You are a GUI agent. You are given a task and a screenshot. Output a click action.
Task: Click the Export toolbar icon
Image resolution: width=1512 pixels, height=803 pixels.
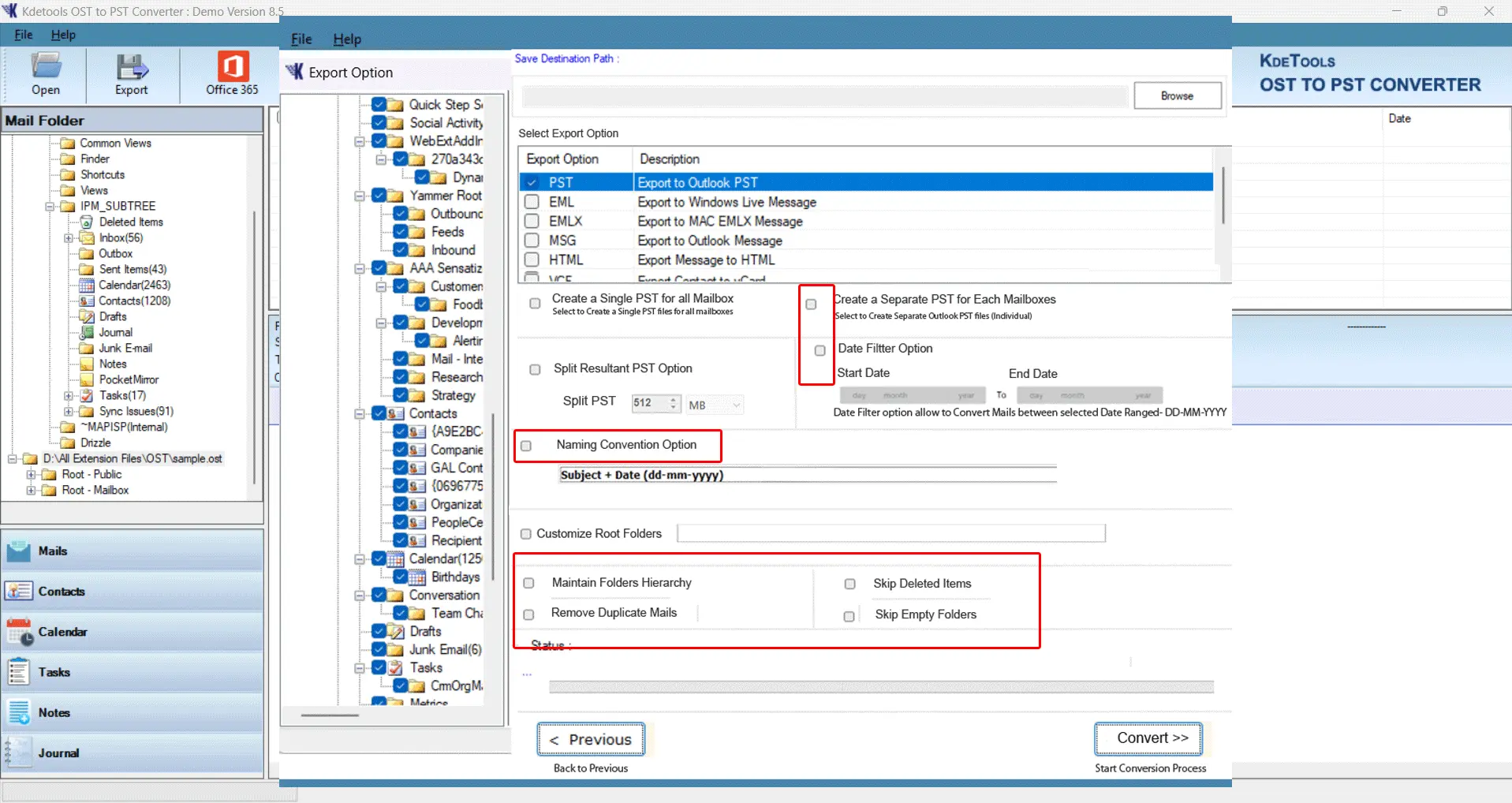tap(131, 74)
